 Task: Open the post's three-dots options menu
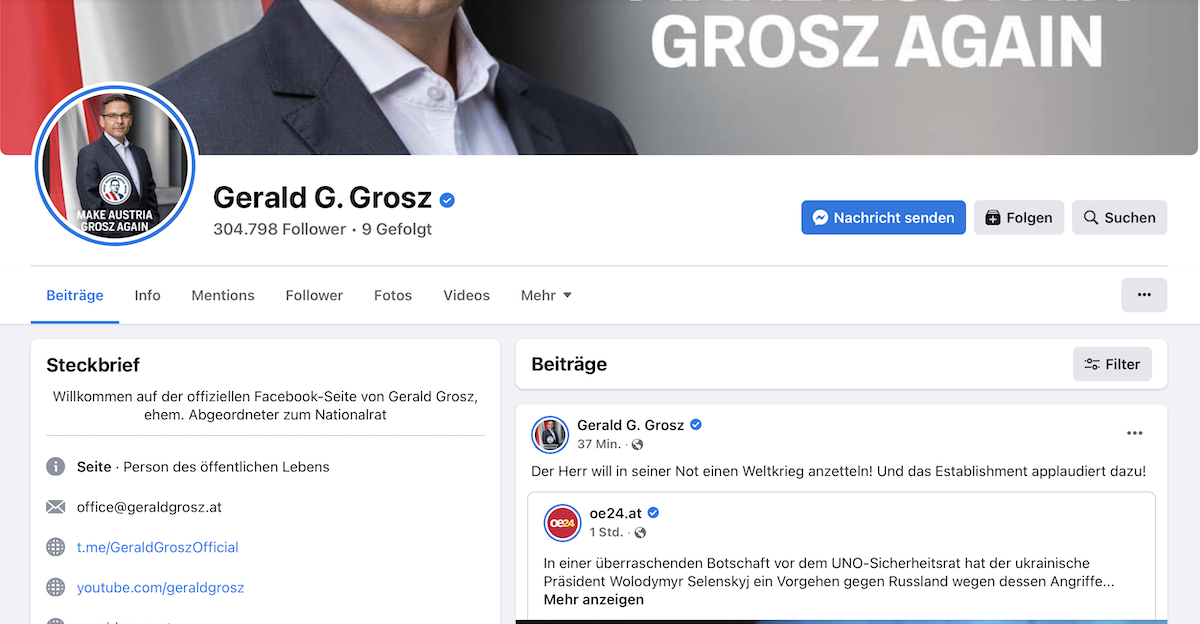click(x=1134, y=433)
